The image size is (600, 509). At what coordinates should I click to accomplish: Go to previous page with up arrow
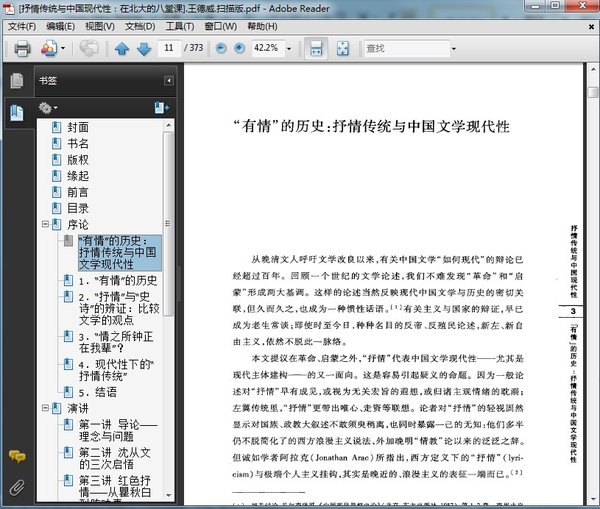tap(122, 48)
